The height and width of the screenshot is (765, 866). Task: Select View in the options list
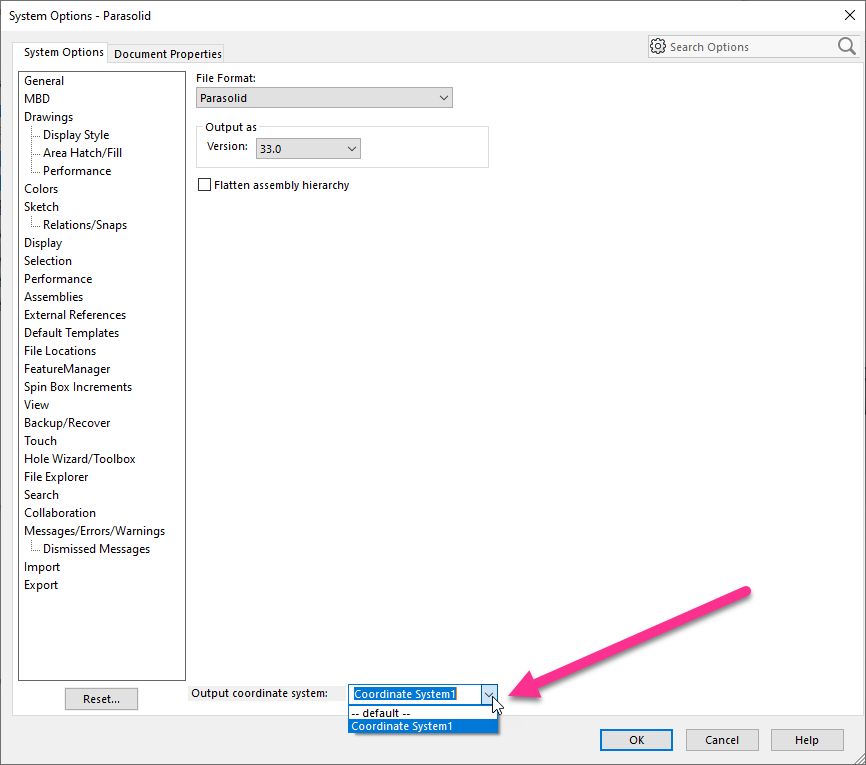pyautogui.click(x=36, y=405)
